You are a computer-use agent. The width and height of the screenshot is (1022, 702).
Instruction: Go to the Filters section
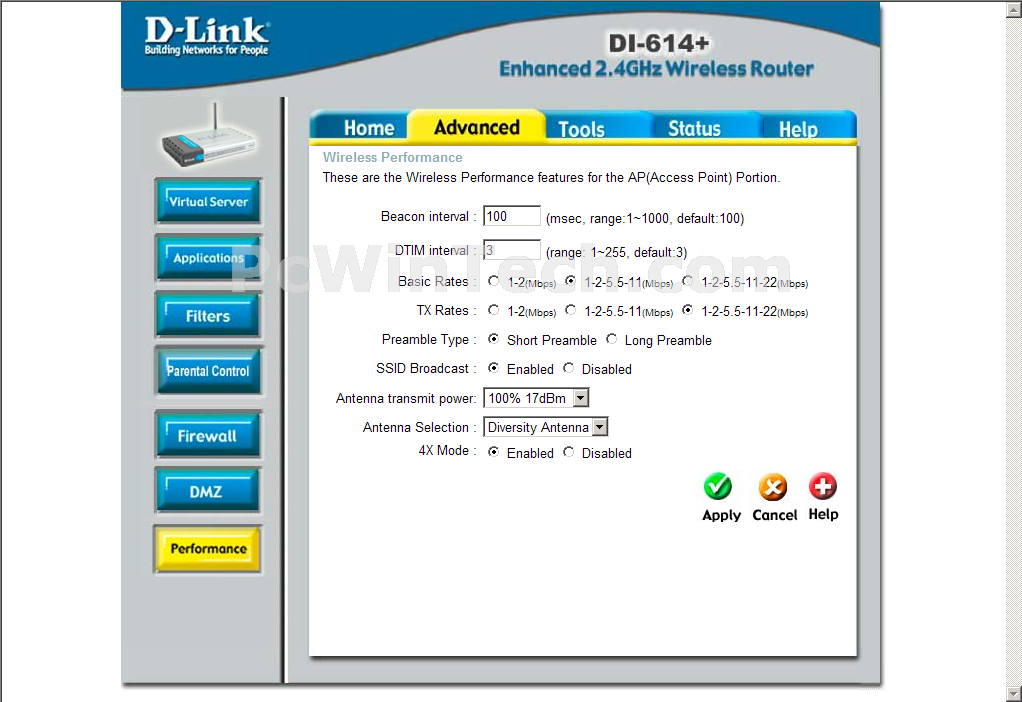[208, 315]
